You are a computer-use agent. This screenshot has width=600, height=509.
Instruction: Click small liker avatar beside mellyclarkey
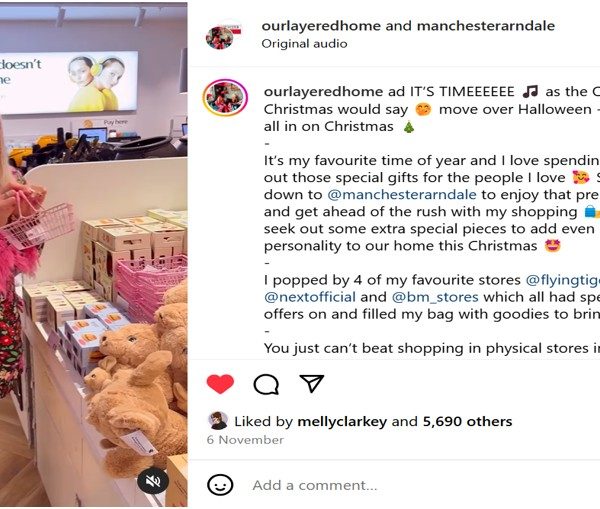[218, 421]
